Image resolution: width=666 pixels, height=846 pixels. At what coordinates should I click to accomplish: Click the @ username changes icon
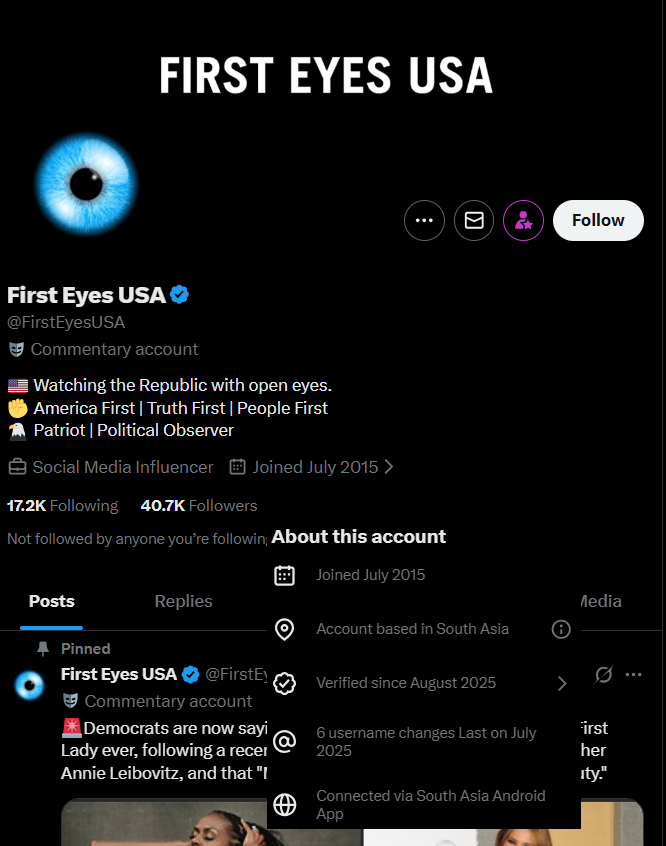[284, 741]
